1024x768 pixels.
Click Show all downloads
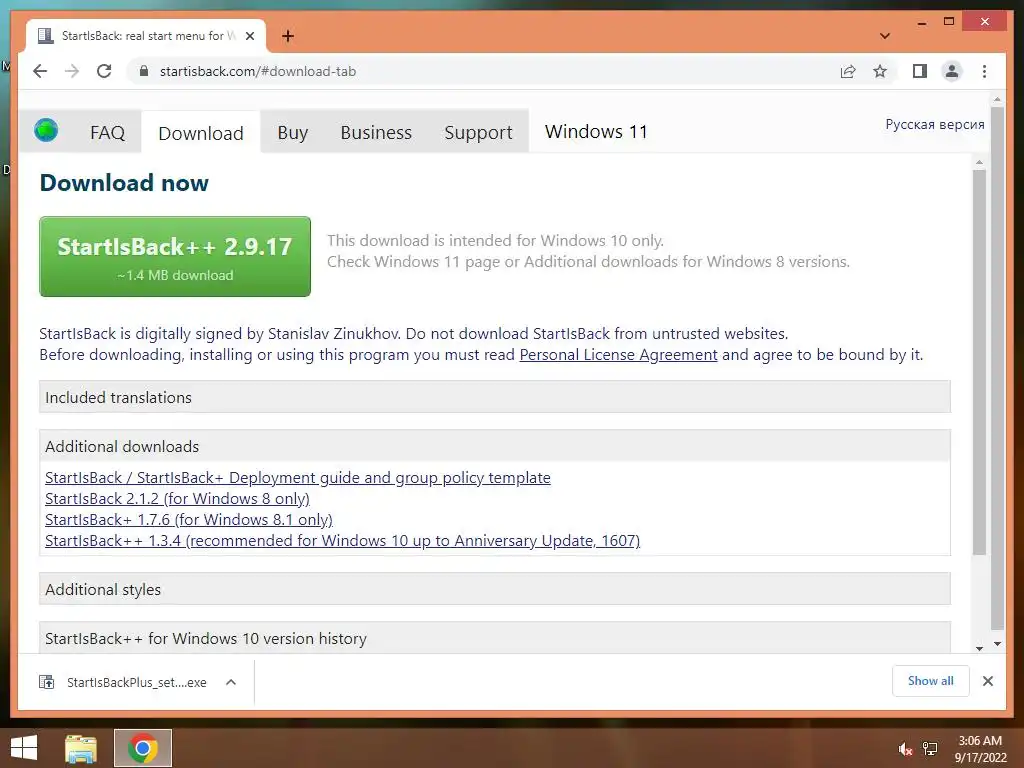click(931, 681)
